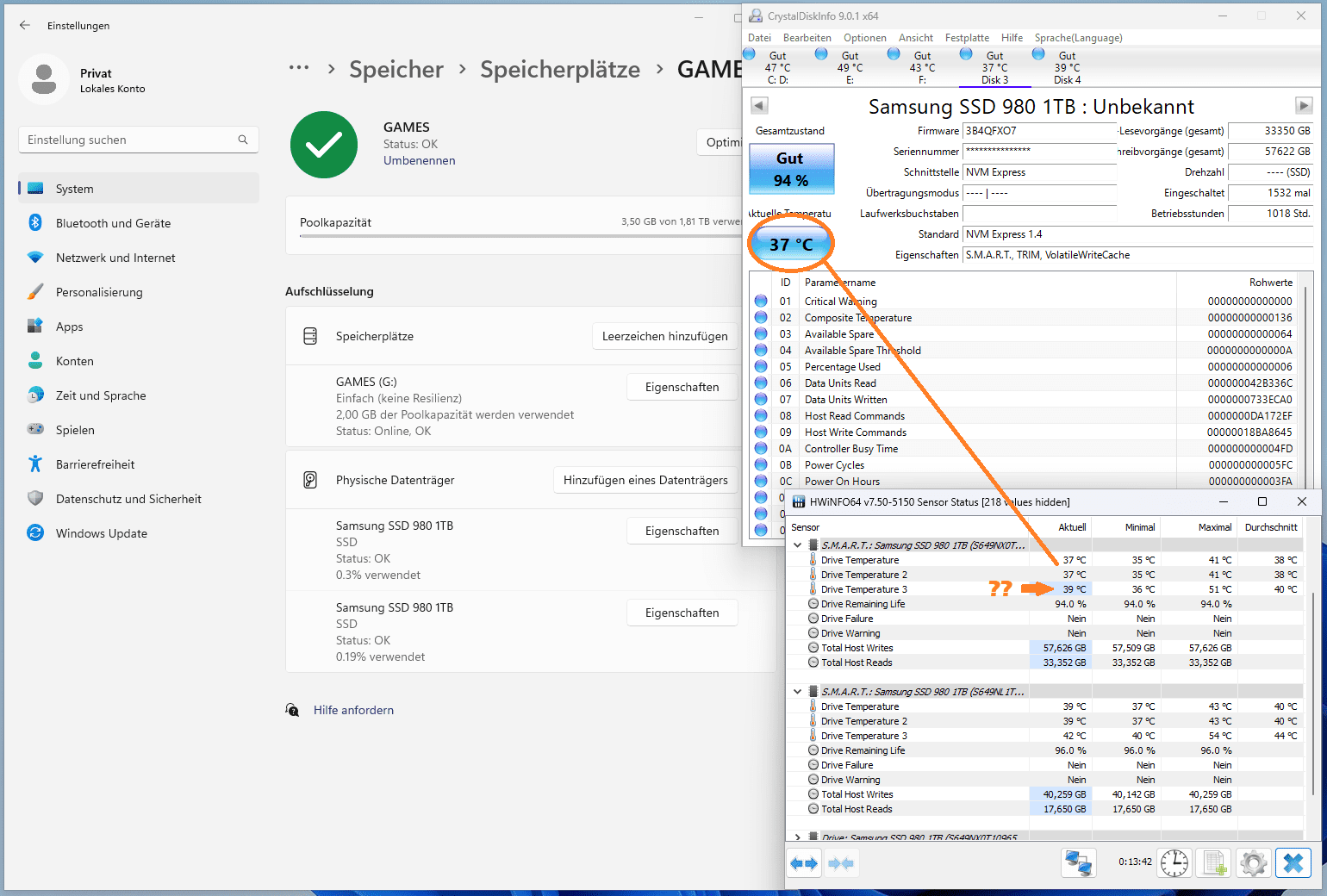Click the HWiNFO expand columns arrows button
1327x896 pixels.
(x=804, y=862)
